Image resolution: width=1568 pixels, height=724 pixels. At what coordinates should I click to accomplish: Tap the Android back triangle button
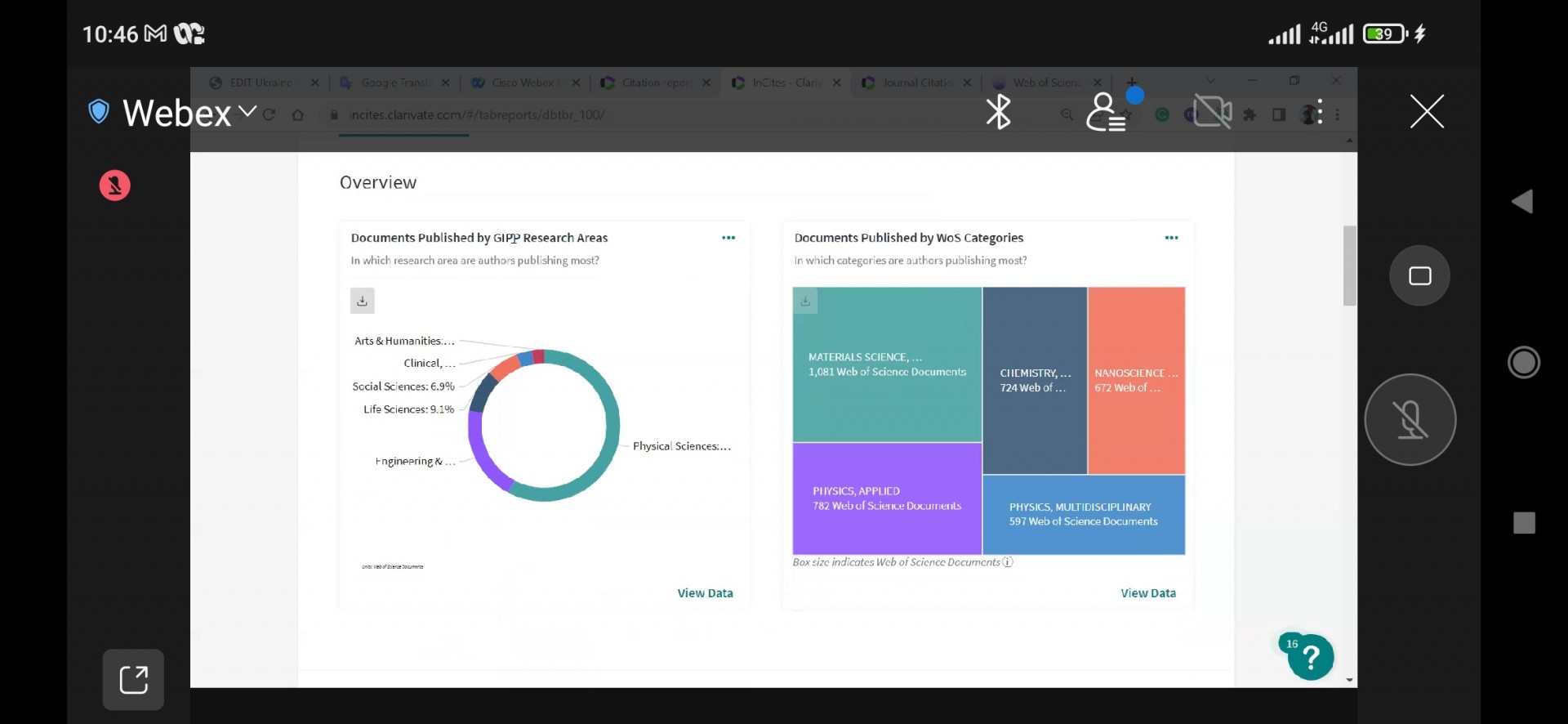pyautogui.click(x=1522, y=202)
